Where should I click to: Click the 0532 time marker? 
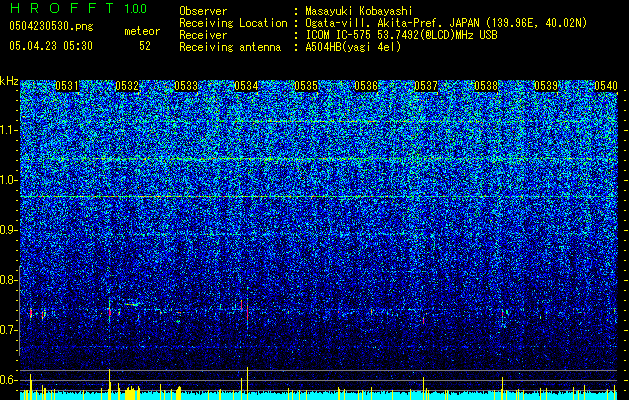pyautogui.click(x=127, y=86)
